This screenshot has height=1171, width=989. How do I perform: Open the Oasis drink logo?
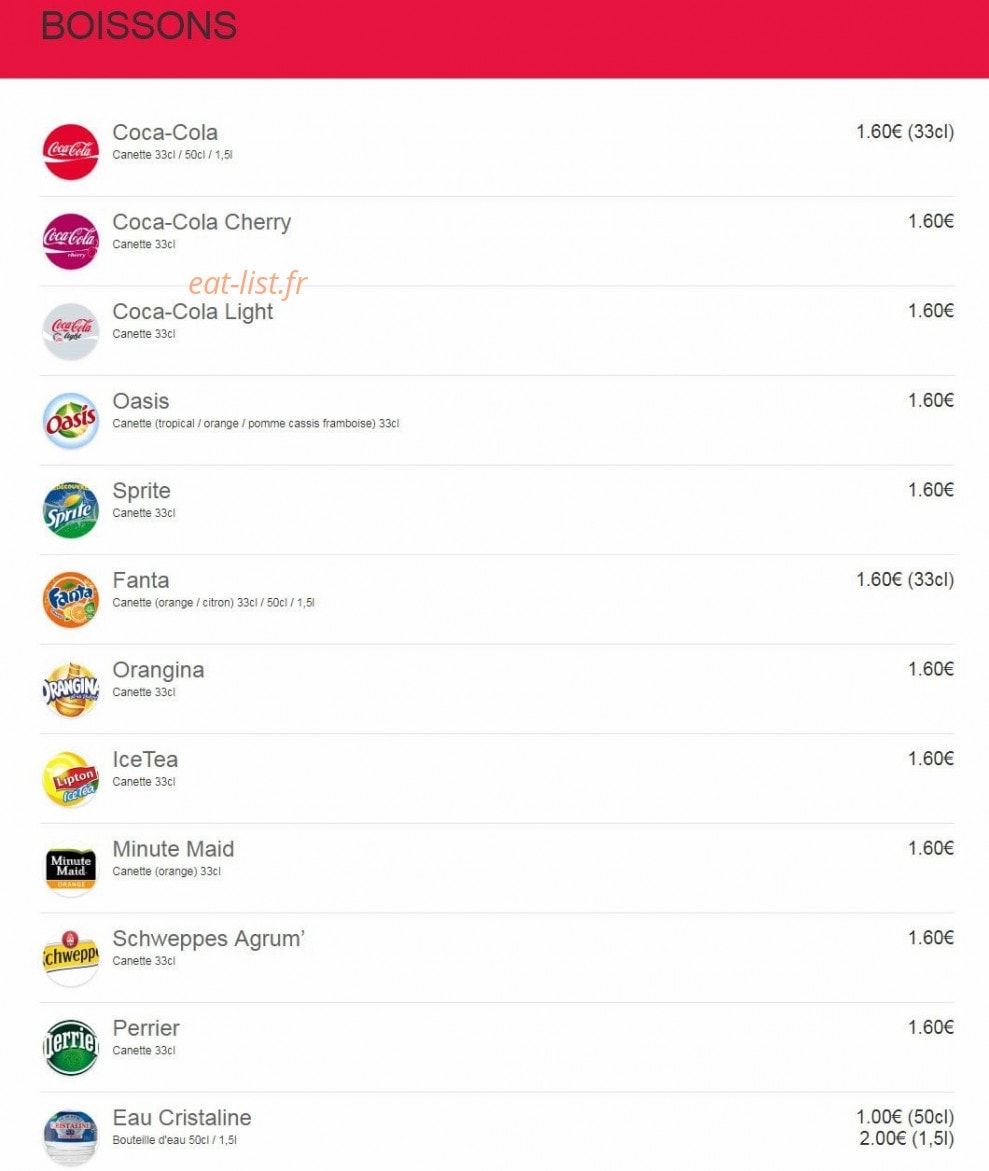click(70, 421)
